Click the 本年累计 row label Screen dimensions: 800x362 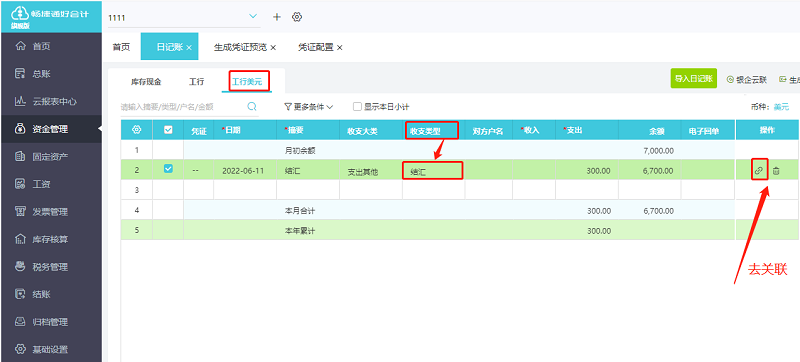[x=300, y=230]
